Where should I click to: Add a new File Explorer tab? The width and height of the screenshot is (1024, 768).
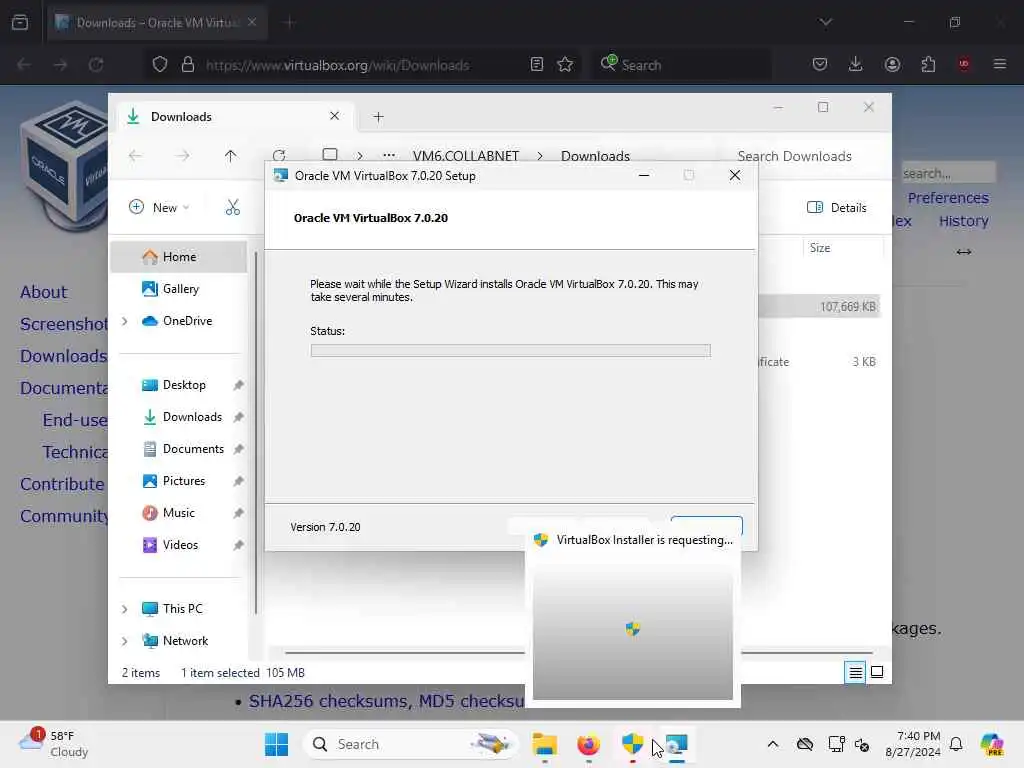378,117
